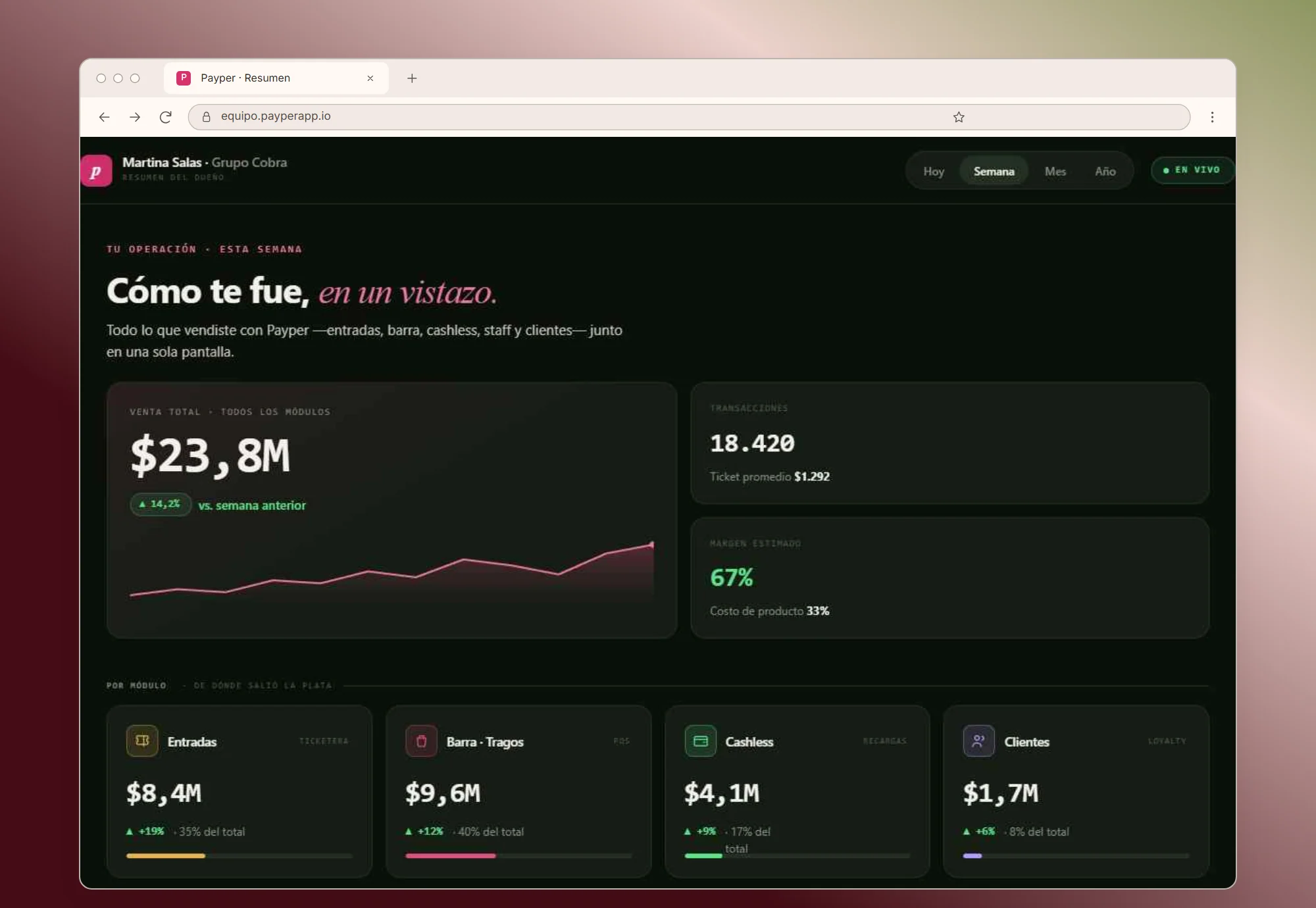This screenshot has height=908, width=1316.
Task: Click the 14,2% growth badge
Action: pyautogui.click(x=161, y=504)
